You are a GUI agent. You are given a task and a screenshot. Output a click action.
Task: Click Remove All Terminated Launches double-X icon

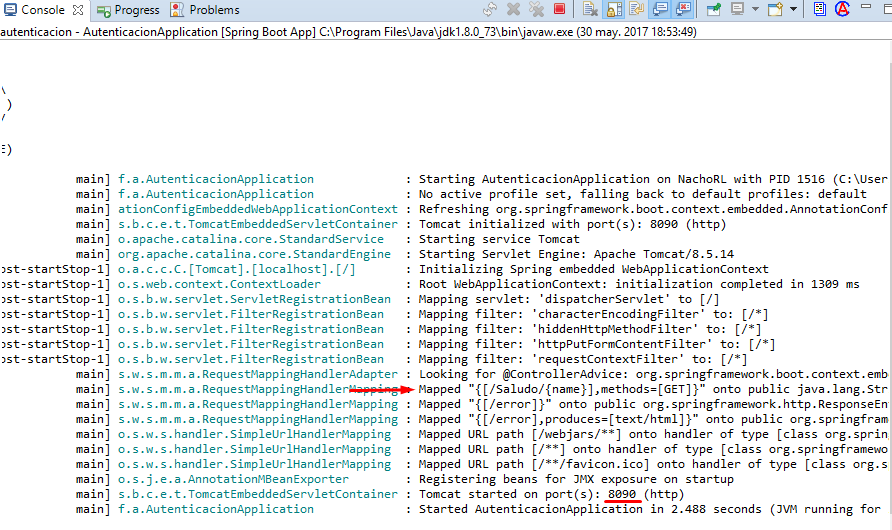[x=537, y=10]
